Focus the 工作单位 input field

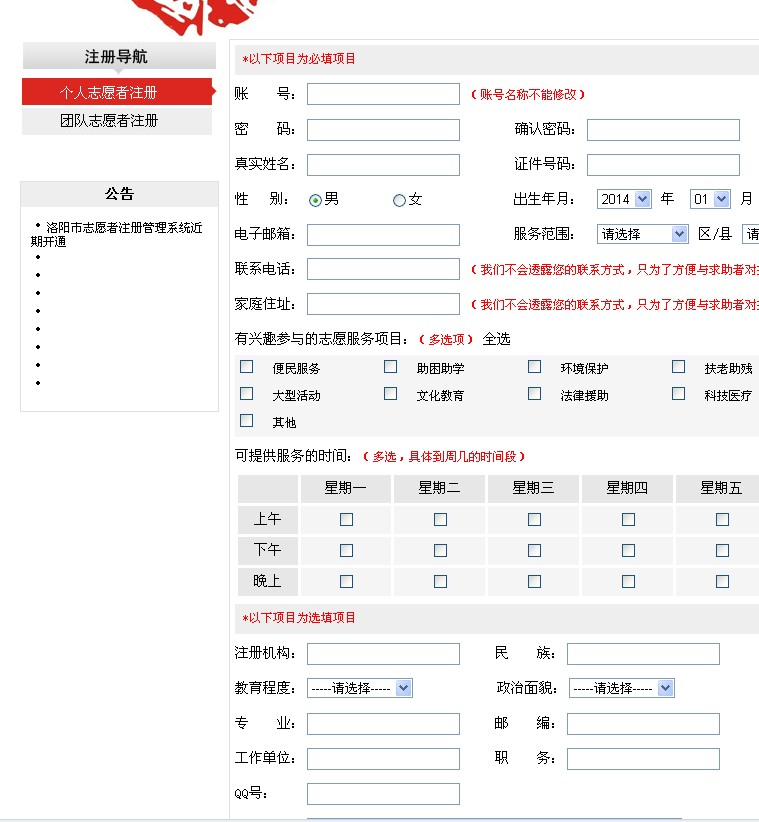tap(383, 759)
